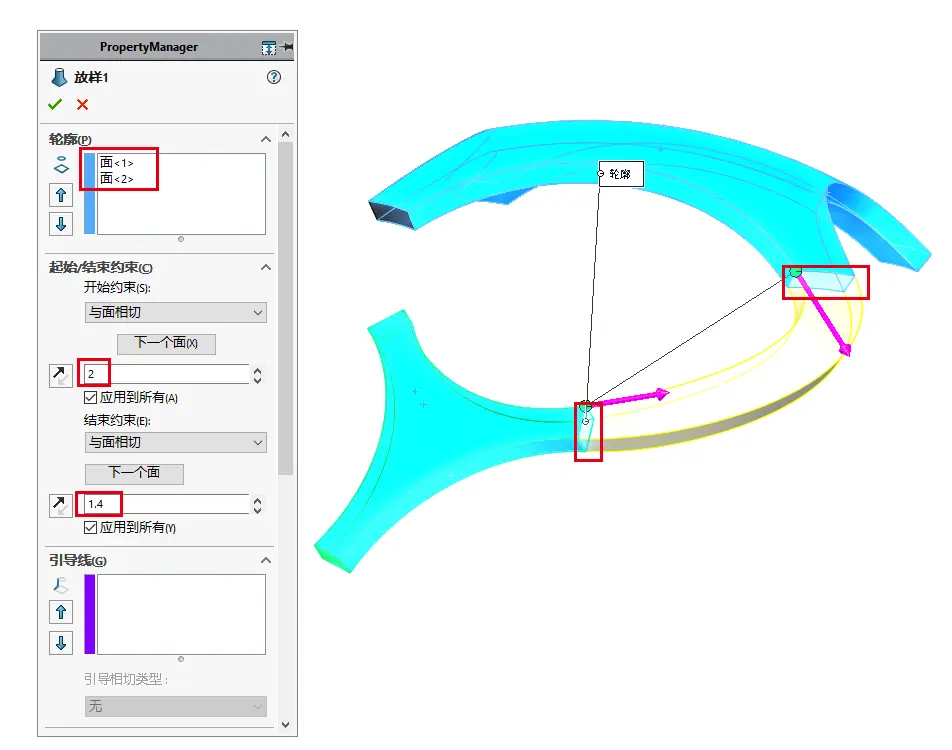The image size is (952, 750).
Task: Open help for the 放样1 feature
Action: (x=274, y=77)
